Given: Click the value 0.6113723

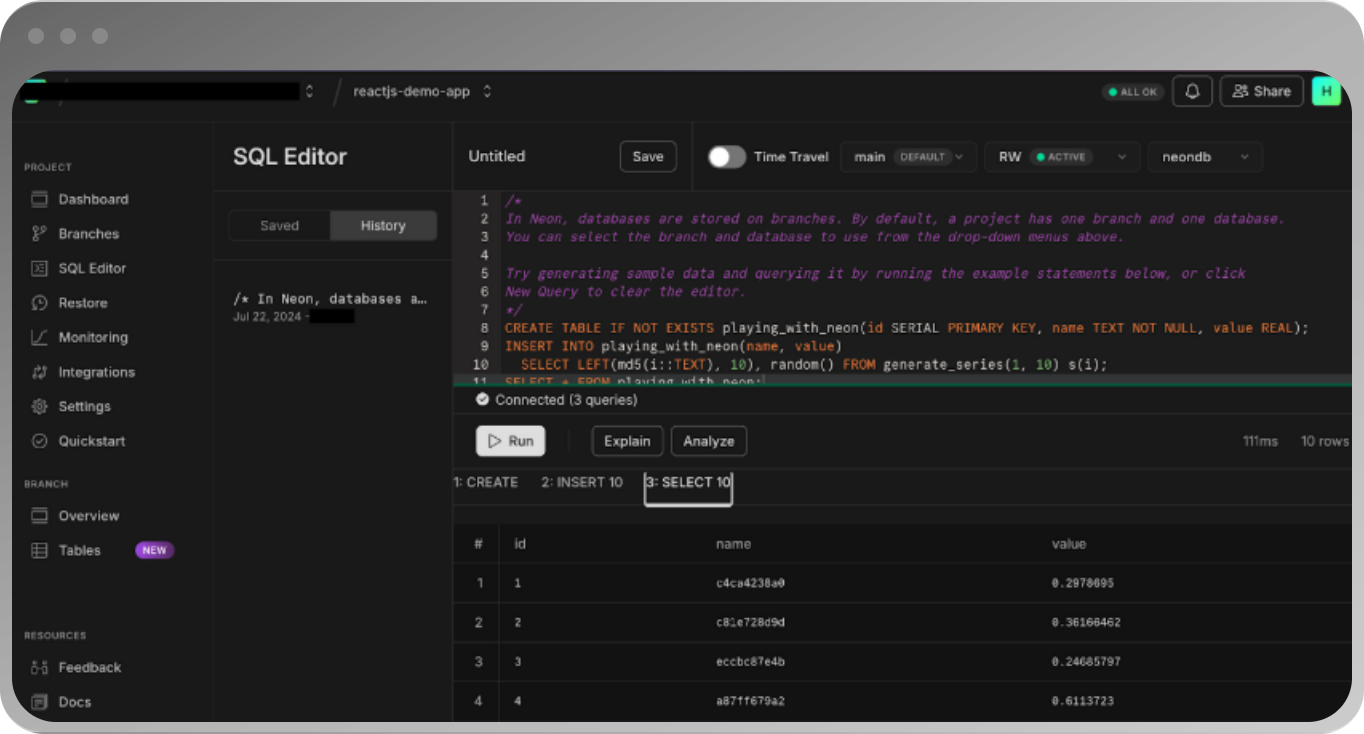Looking at the screenshot, I should [1083, 701].
